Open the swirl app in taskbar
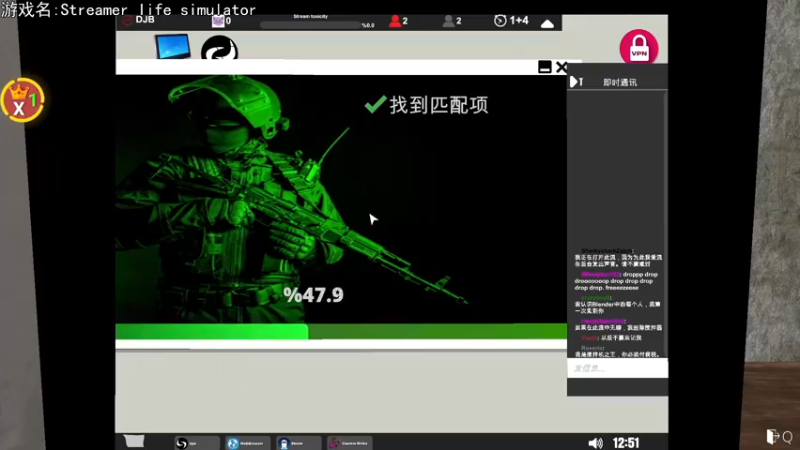The image size is (800, 450). (x=196, y=443)
